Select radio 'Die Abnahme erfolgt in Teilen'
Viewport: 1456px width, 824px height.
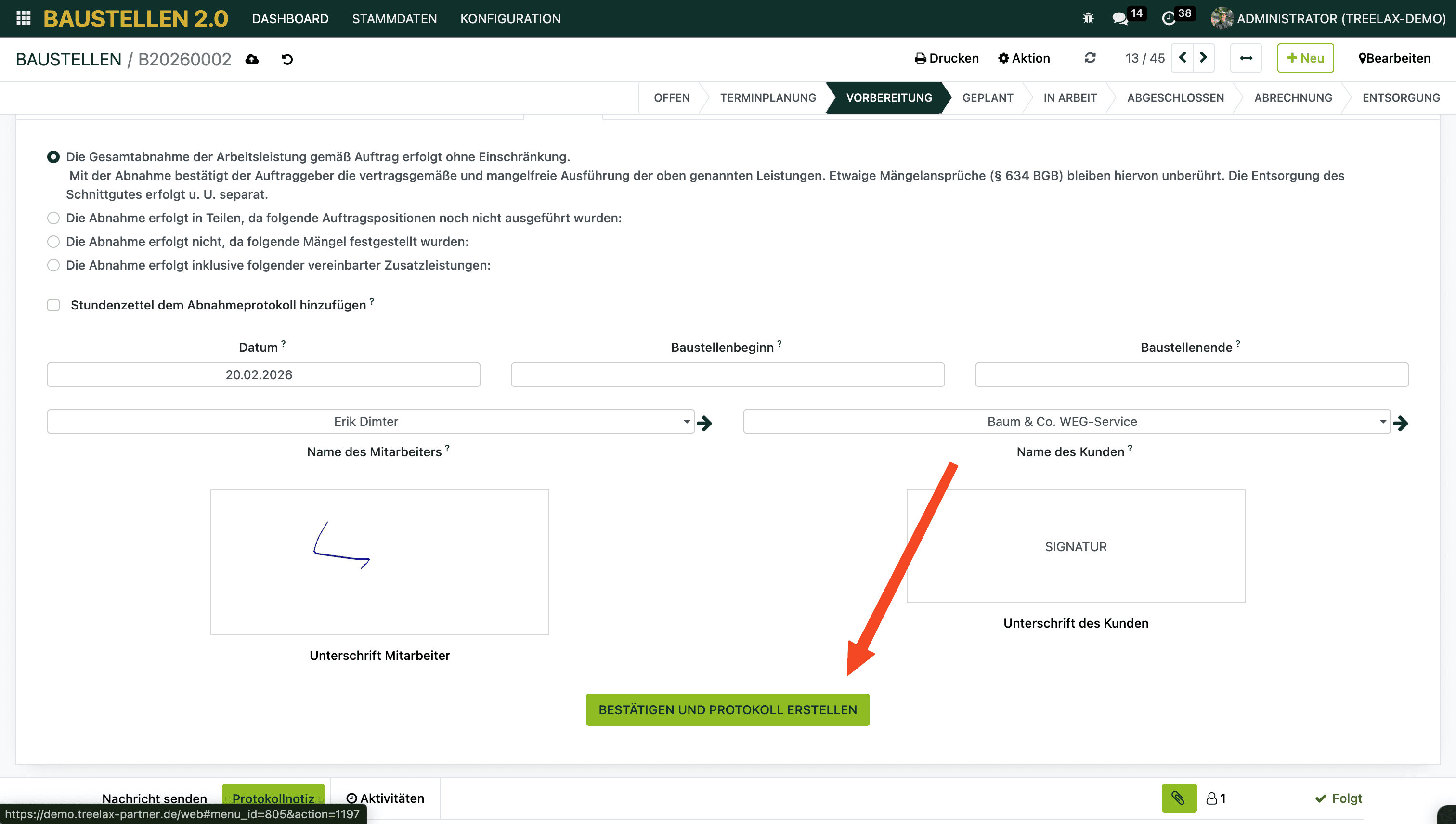tap(53, 218)
